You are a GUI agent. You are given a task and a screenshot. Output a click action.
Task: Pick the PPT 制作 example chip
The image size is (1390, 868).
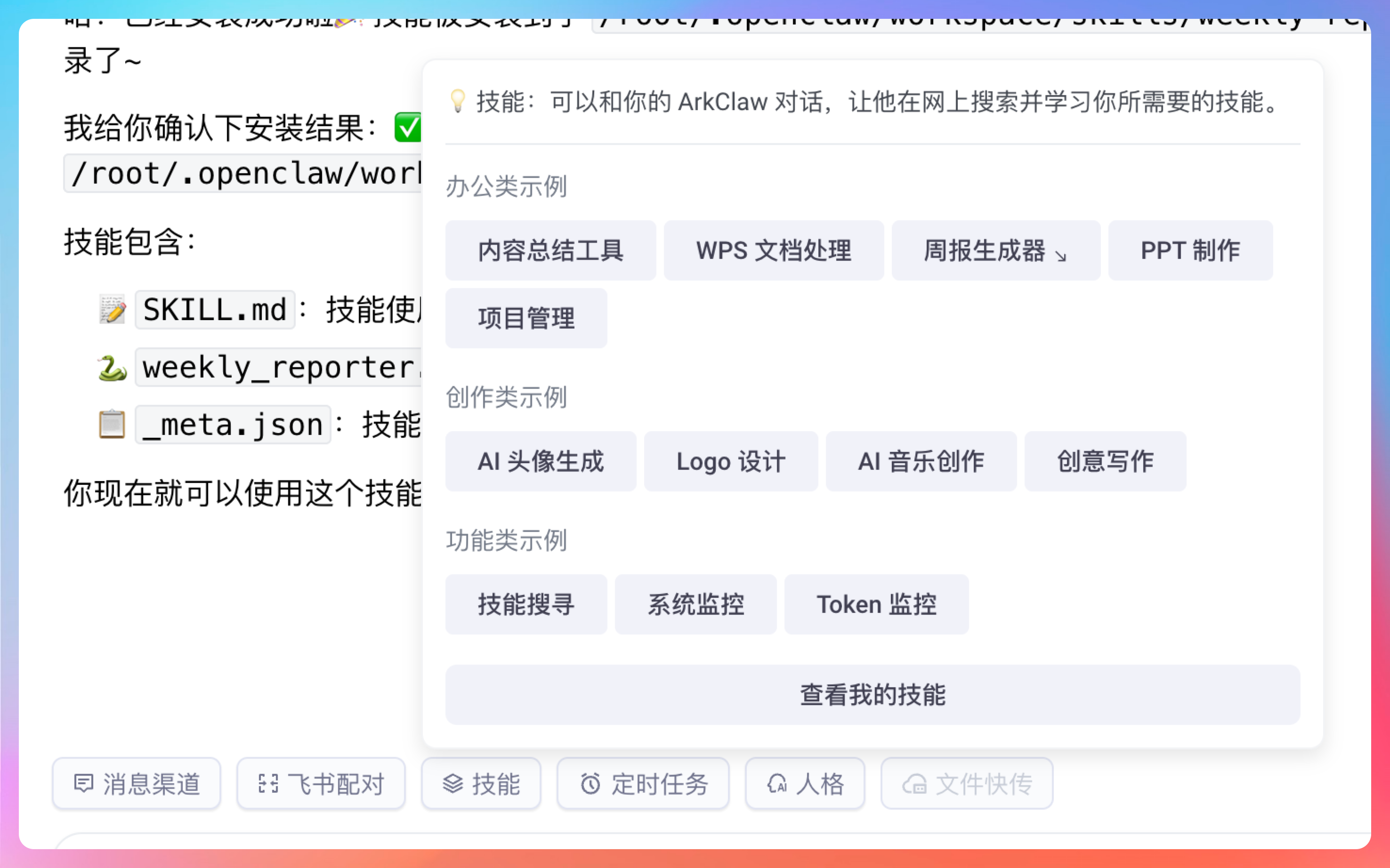coord(1190,251)
